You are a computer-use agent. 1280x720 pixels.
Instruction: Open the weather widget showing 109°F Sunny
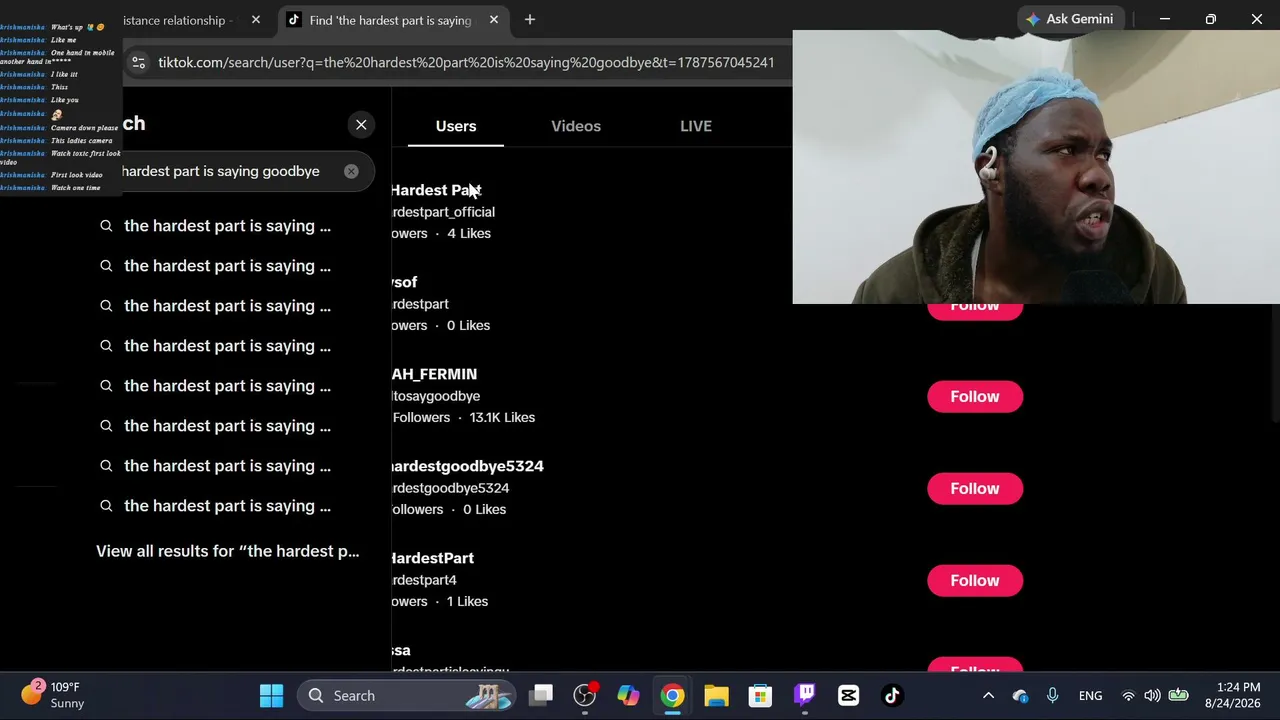pyautogui.click(x=53, y=695)
